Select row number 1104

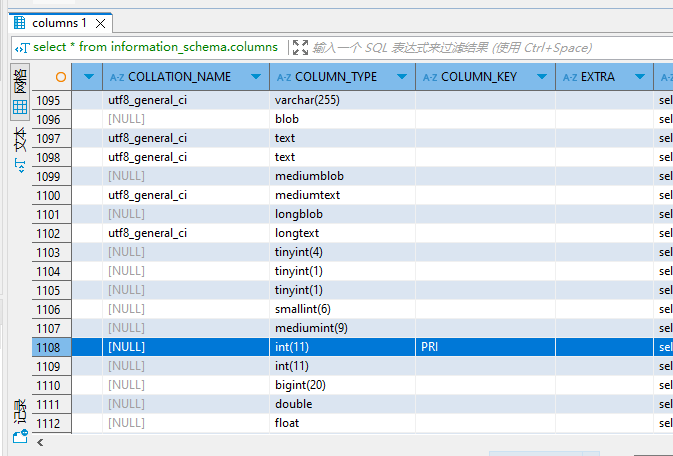click(52, 271)
